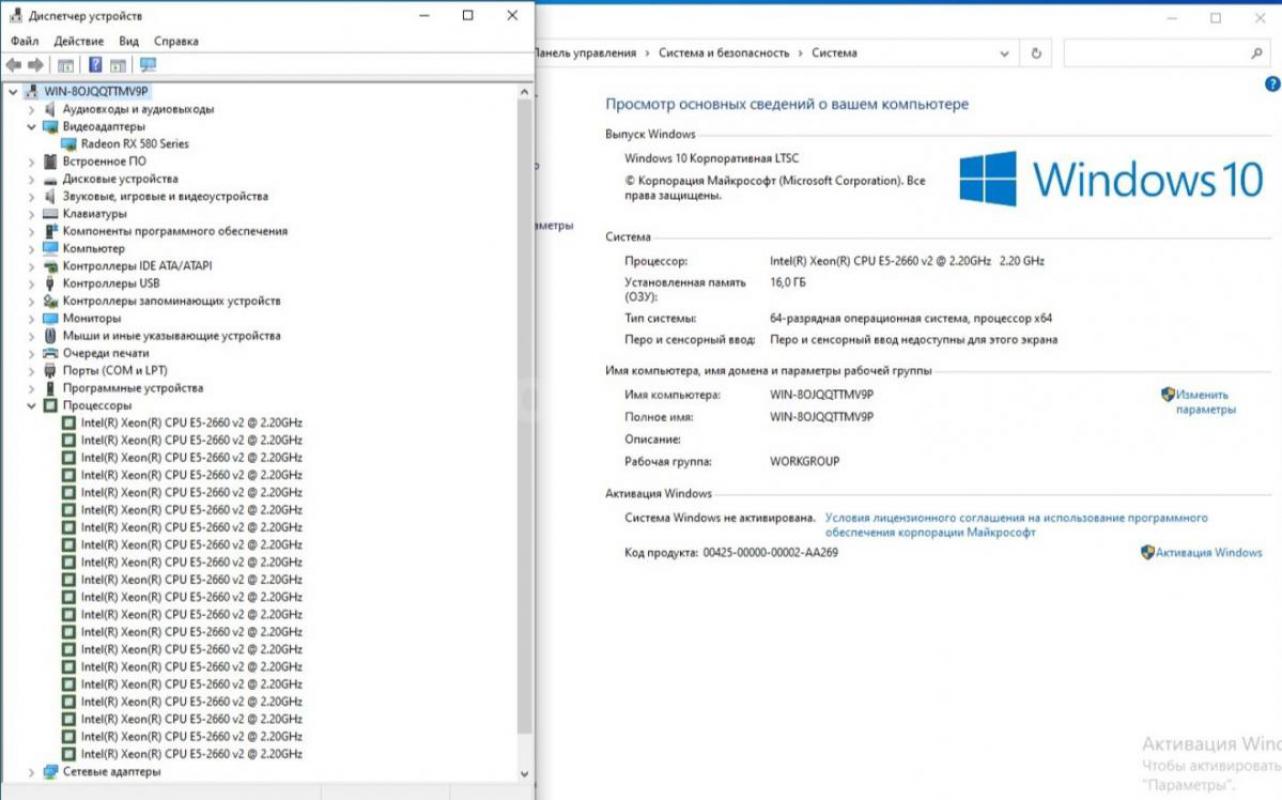Viewport: 1282px width, 800px height.
Task: Open help via blue question mark toolbar icon
Action: (x=95, y=65)
